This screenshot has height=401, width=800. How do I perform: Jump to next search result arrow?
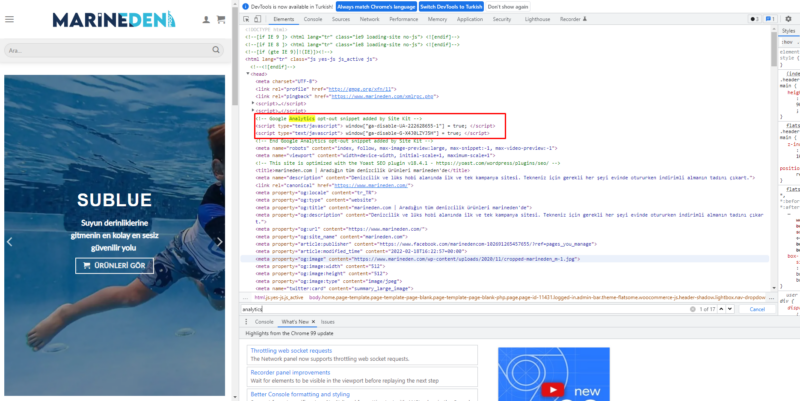pos(730,309)
